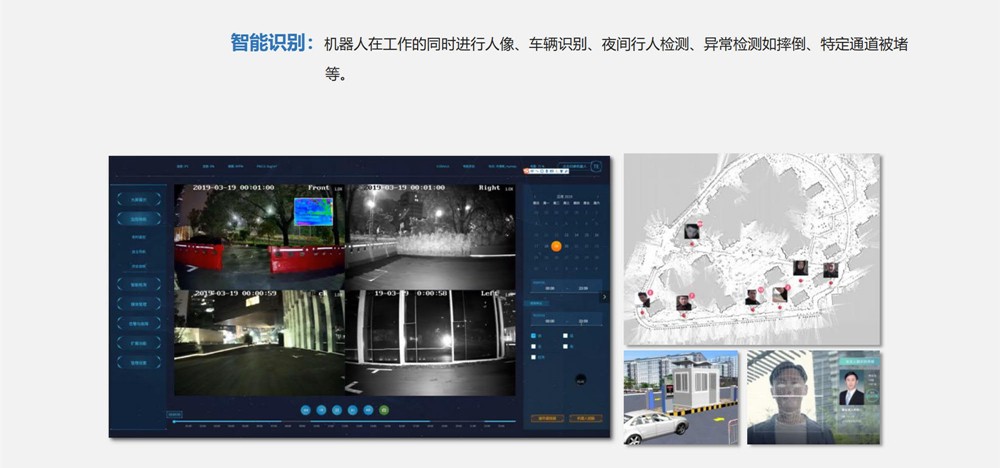
Task: Tick the top-right white checkbox
Action: pyautogui.click(x=566, y=335)
